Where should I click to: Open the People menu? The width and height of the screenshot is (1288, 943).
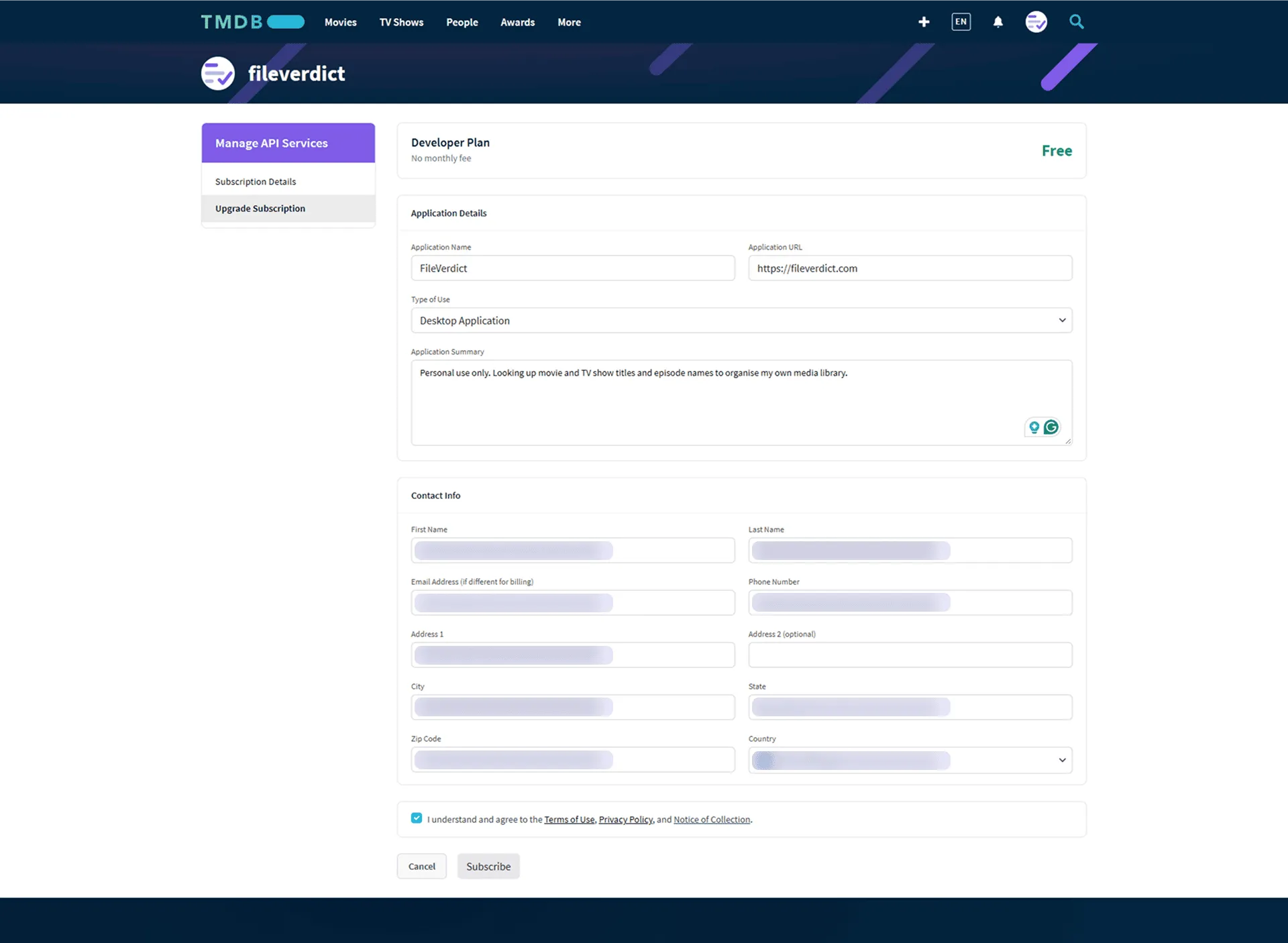tap(462, 22)
